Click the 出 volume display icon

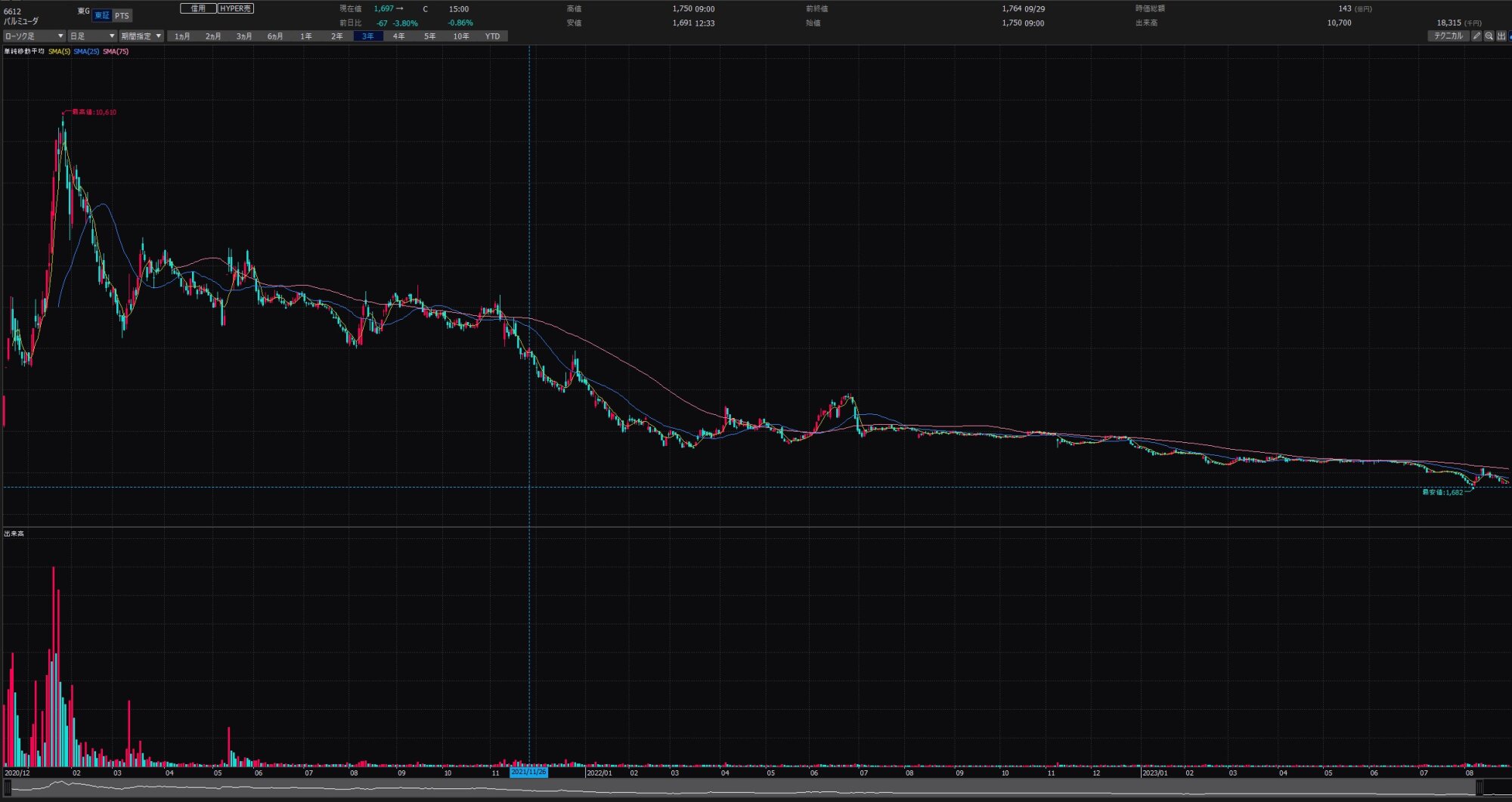1501,36
